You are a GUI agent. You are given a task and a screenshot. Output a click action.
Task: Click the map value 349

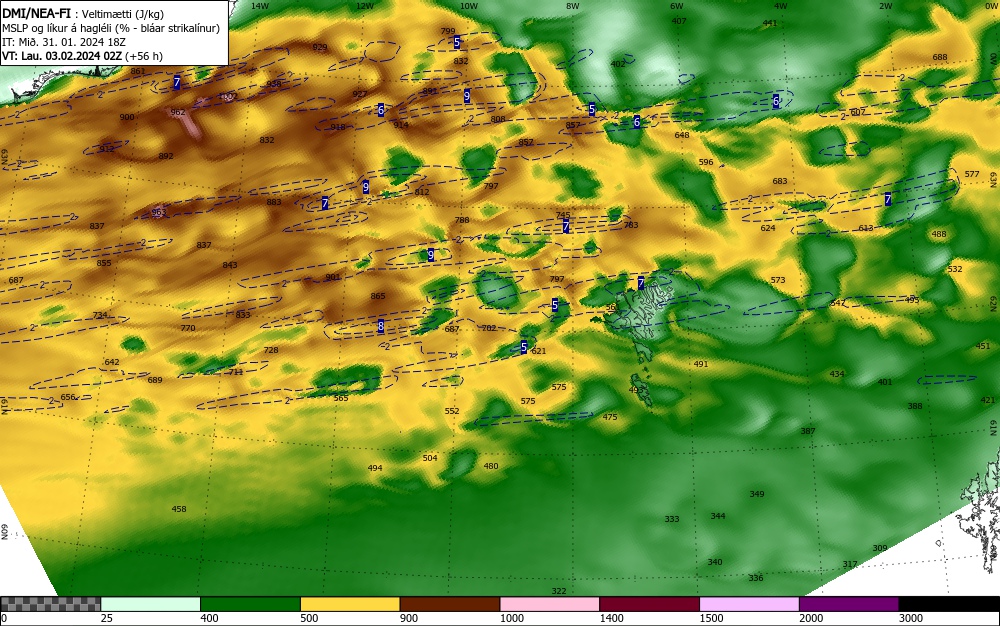tap(757, 494)
